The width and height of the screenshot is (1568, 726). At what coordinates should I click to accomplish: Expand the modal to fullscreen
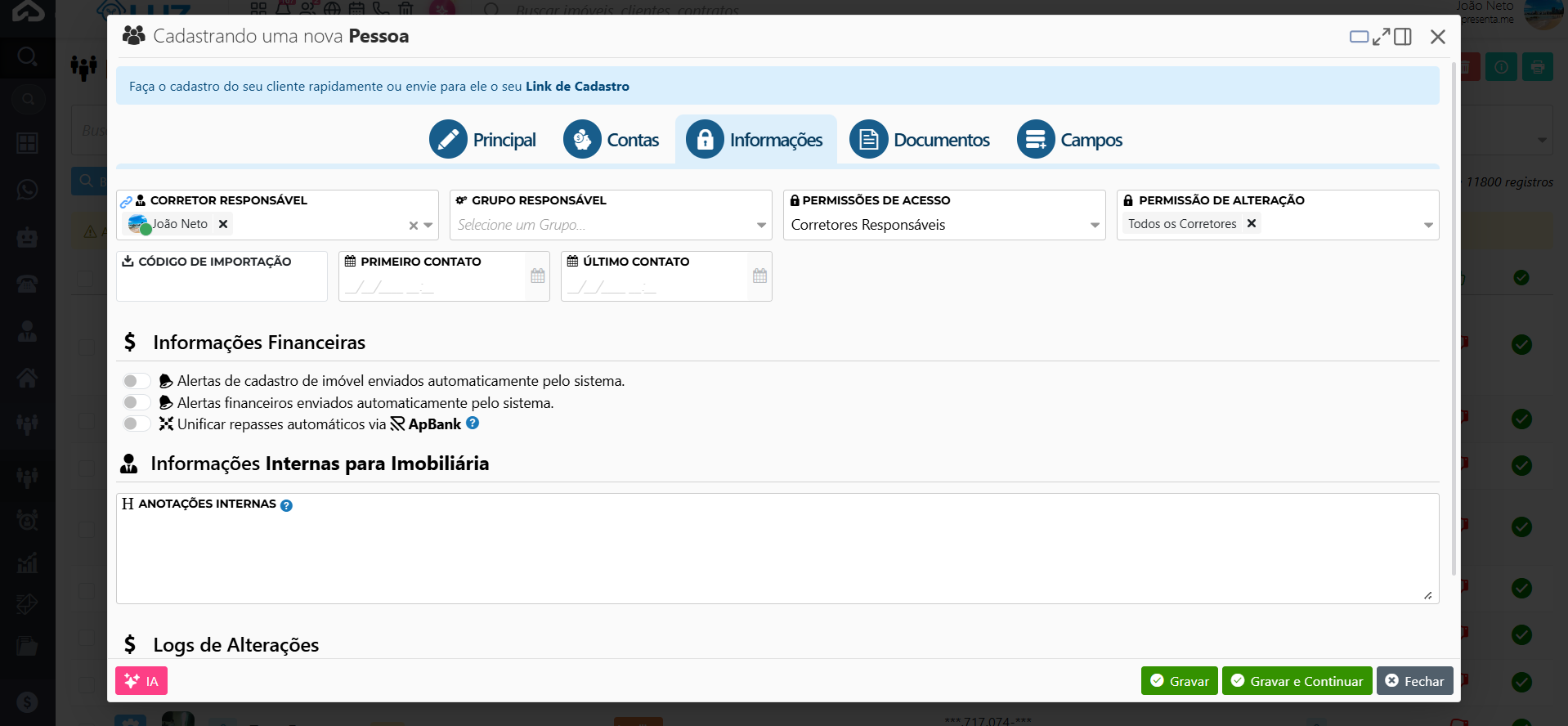[1382, 37]
